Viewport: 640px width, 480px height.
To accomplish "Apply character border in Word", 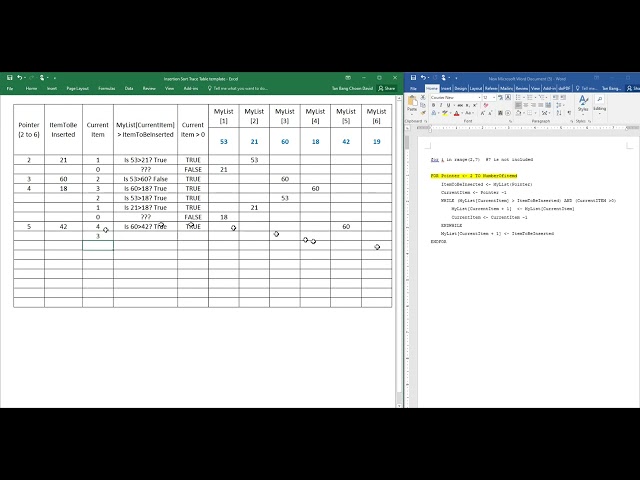I will click(x=508, y=98).
